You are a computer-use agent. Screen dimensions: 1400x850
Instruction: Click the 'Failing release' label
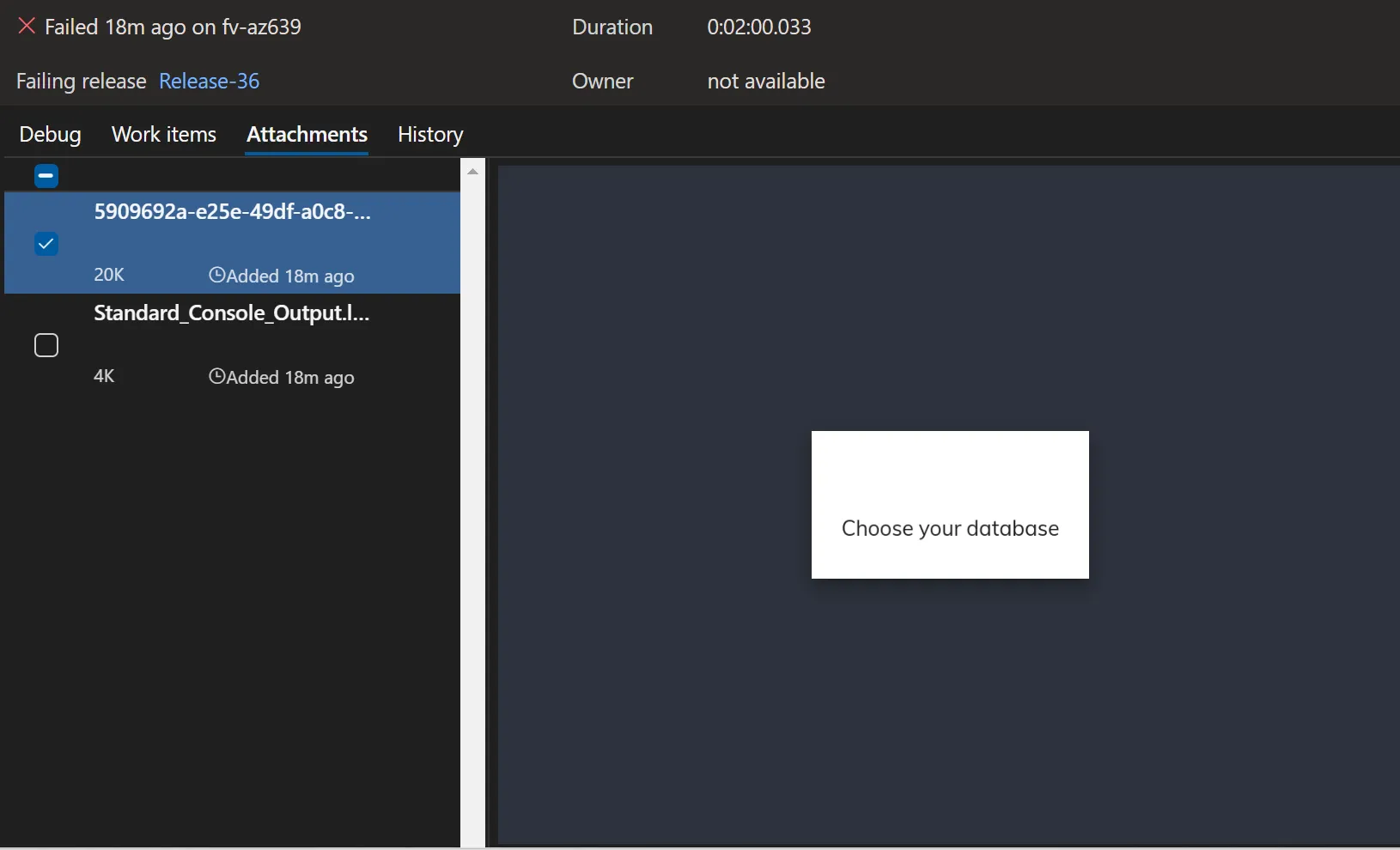click(82, 82)
